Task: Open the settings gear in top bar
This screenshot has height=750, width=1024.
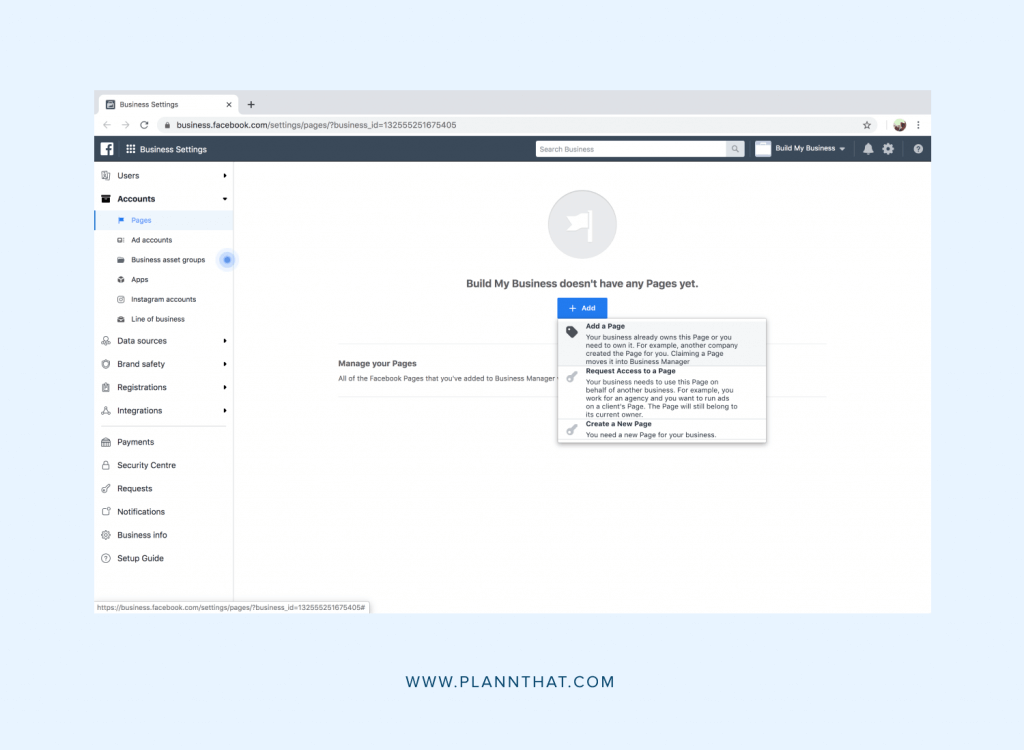Action: pyautogui.click(x=888, y=149)
